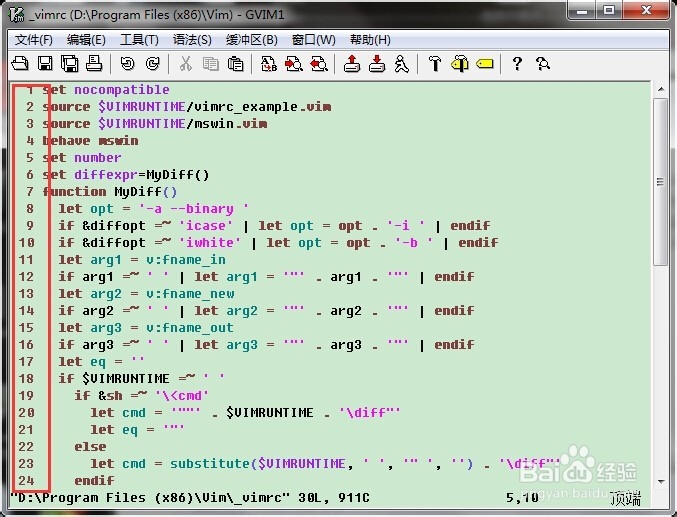Minimize the GVIM window

coord(582,10)
